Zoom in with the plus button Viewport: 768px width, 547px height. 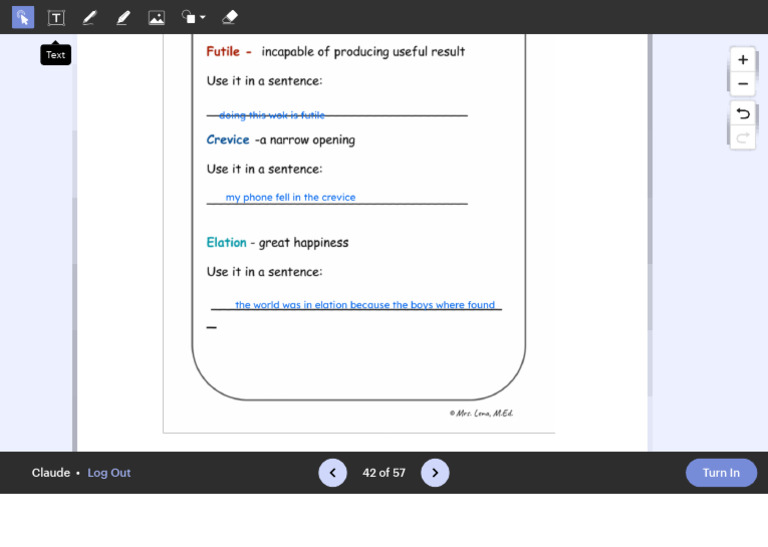tap(742, 60)
